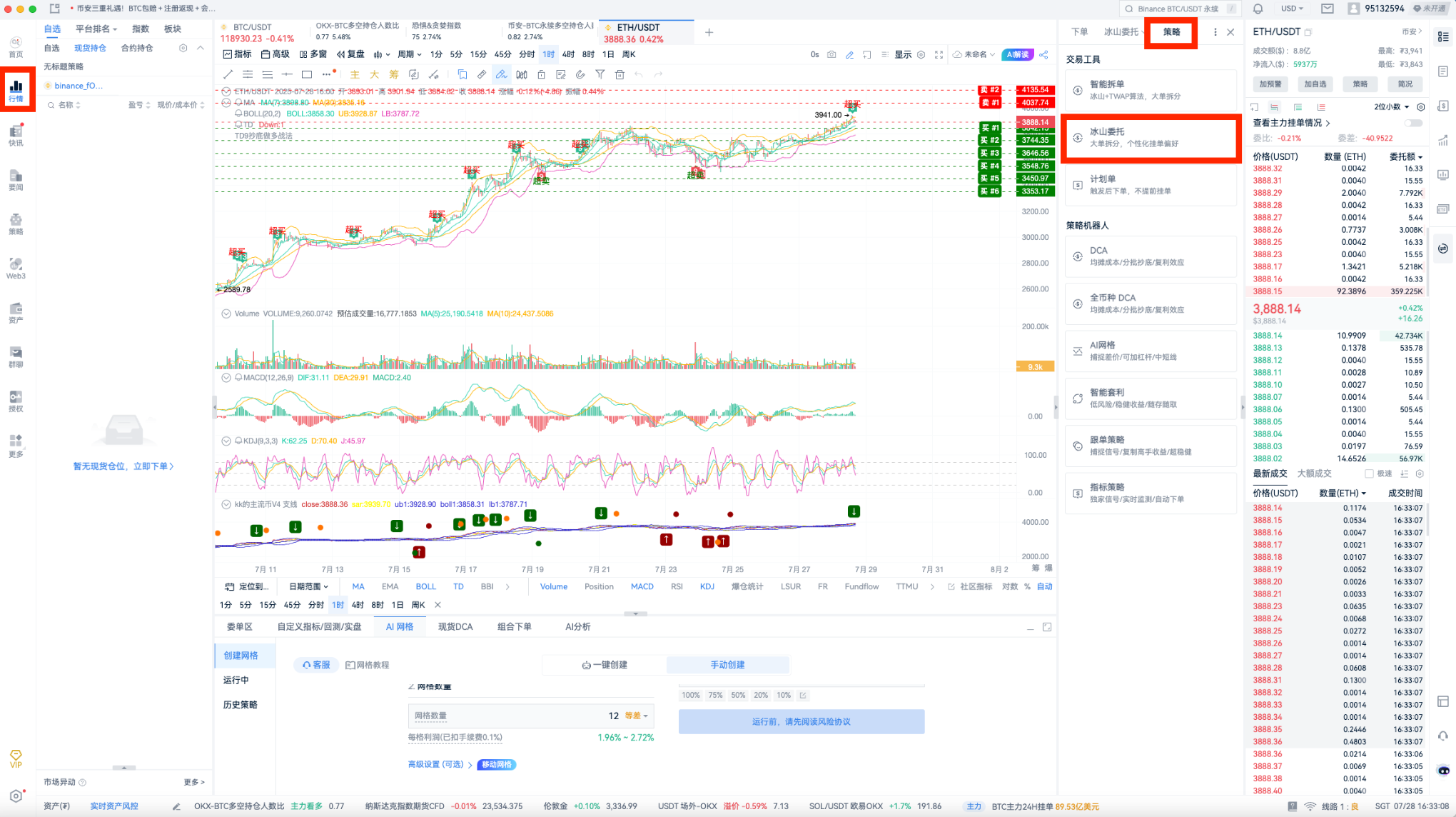Viewport: 1456px width, 817px height.
Task: Collapse the watchlist panel chevron
Action: tap(200, 48)
